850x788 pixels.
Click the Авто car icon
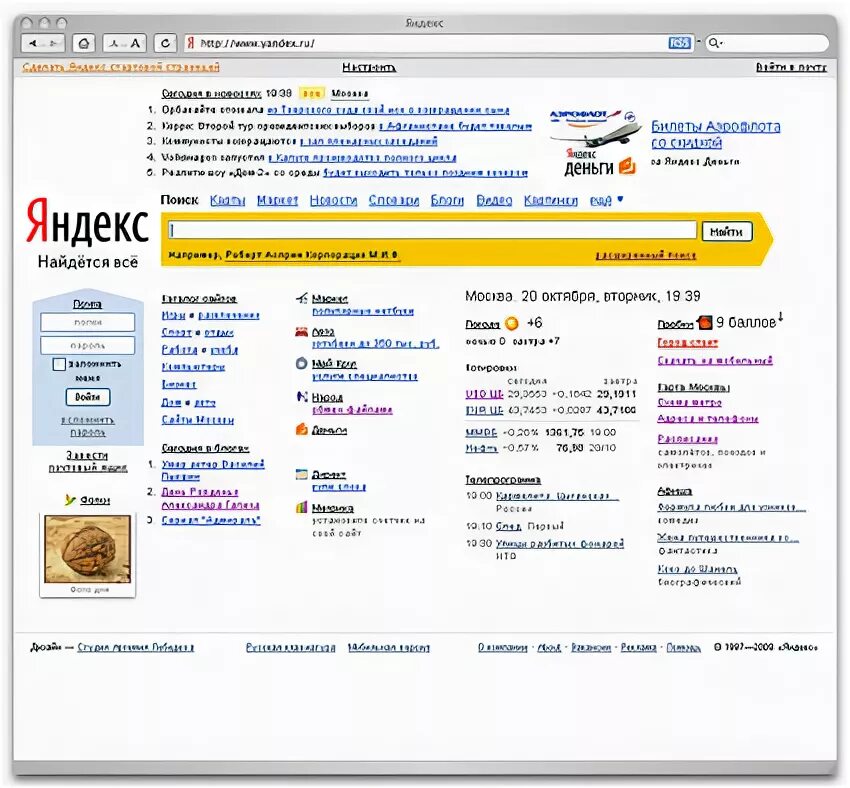tap(301, 332)
